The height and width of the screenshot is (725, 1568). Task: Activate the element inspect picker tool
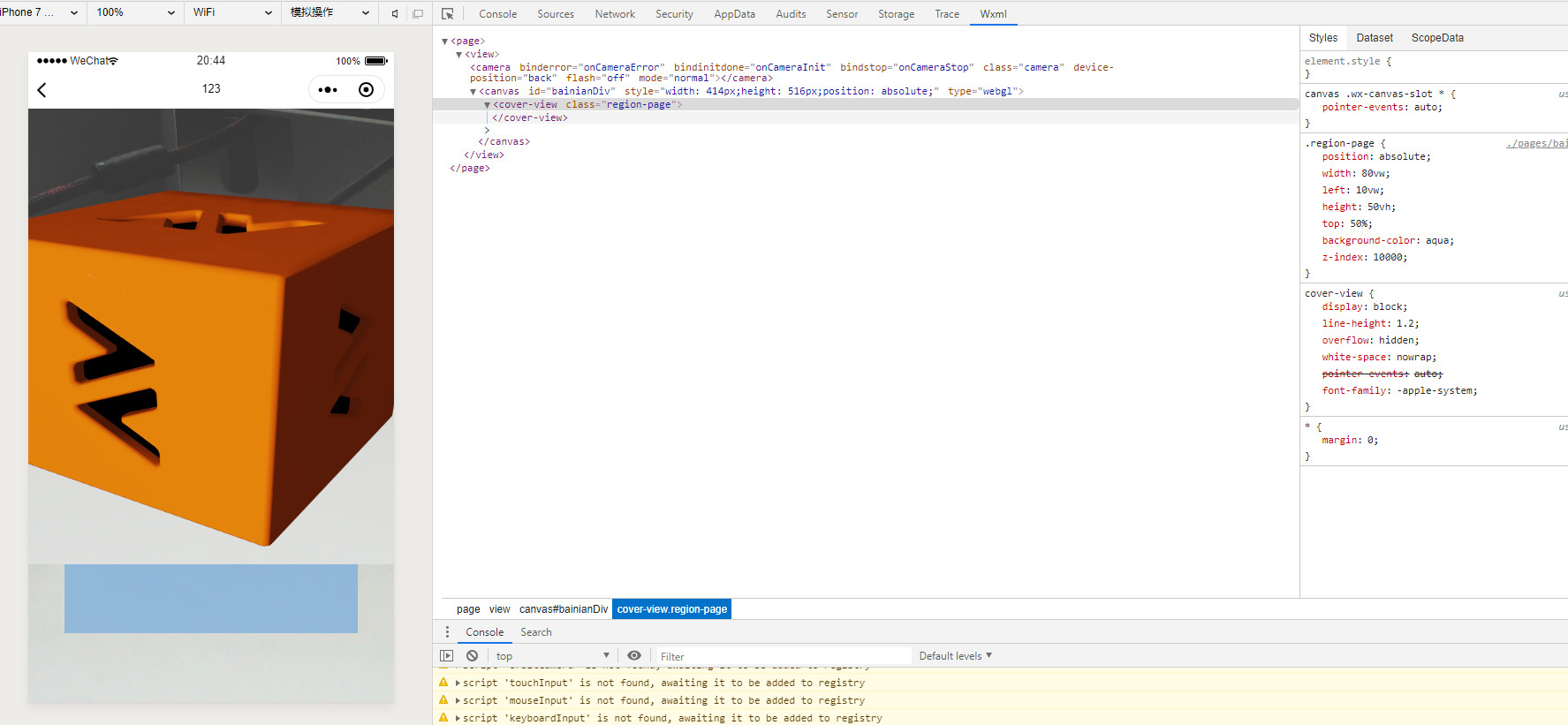(x=448, y=14)
